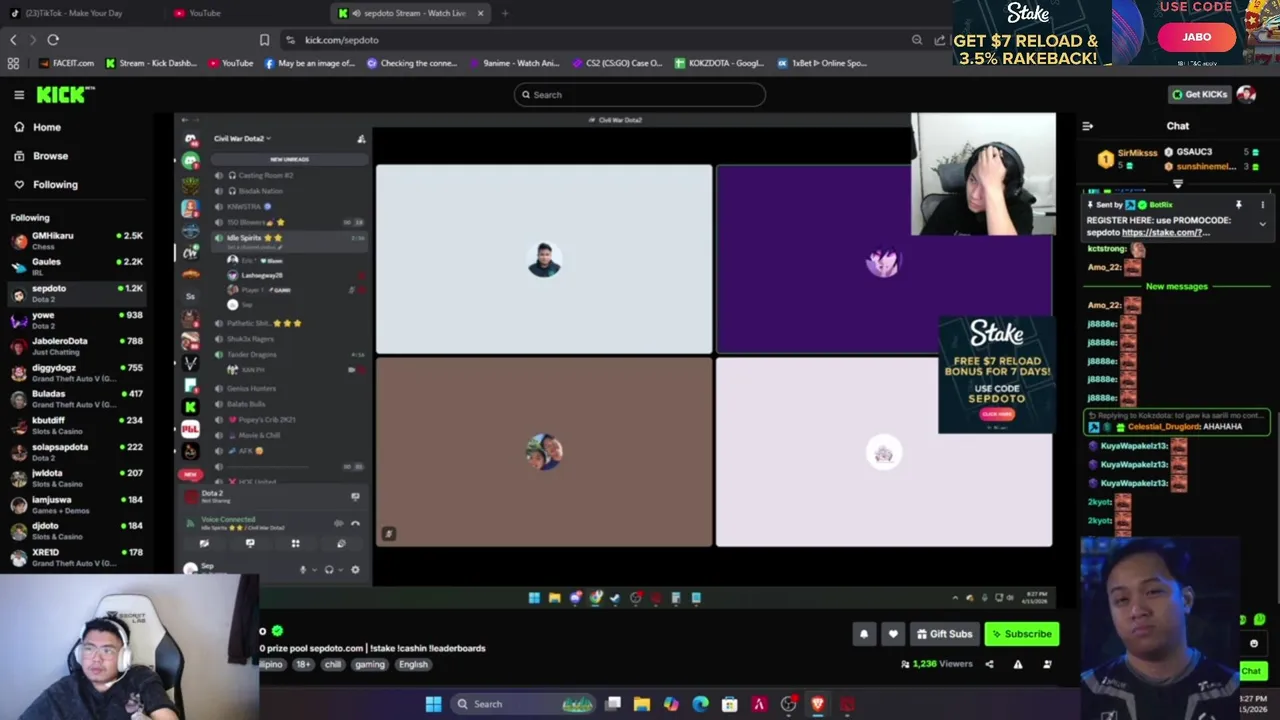Open diggydogz channel in Following list

78,372
